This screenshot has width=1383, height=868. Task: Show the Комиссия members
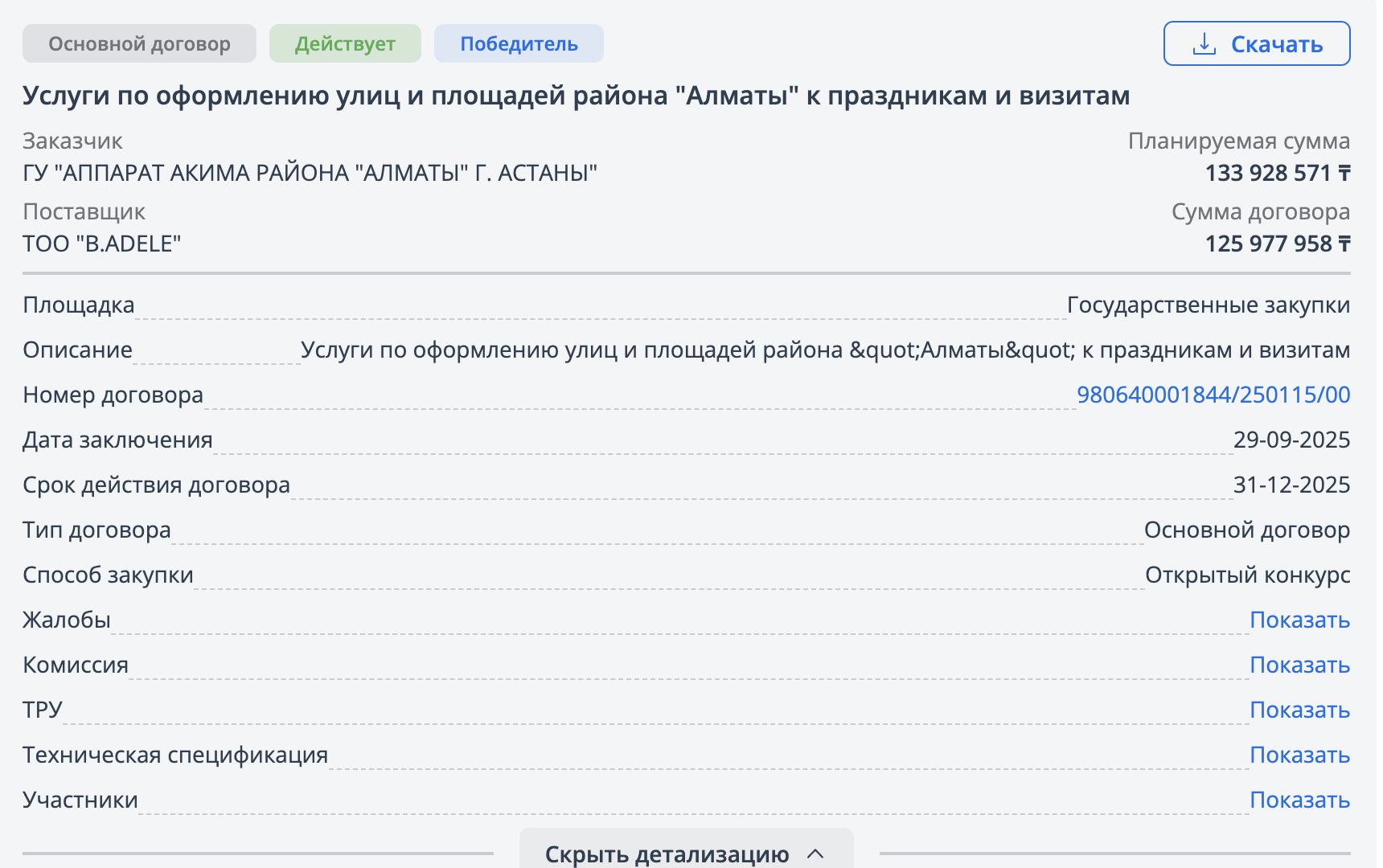point(1299,665)
